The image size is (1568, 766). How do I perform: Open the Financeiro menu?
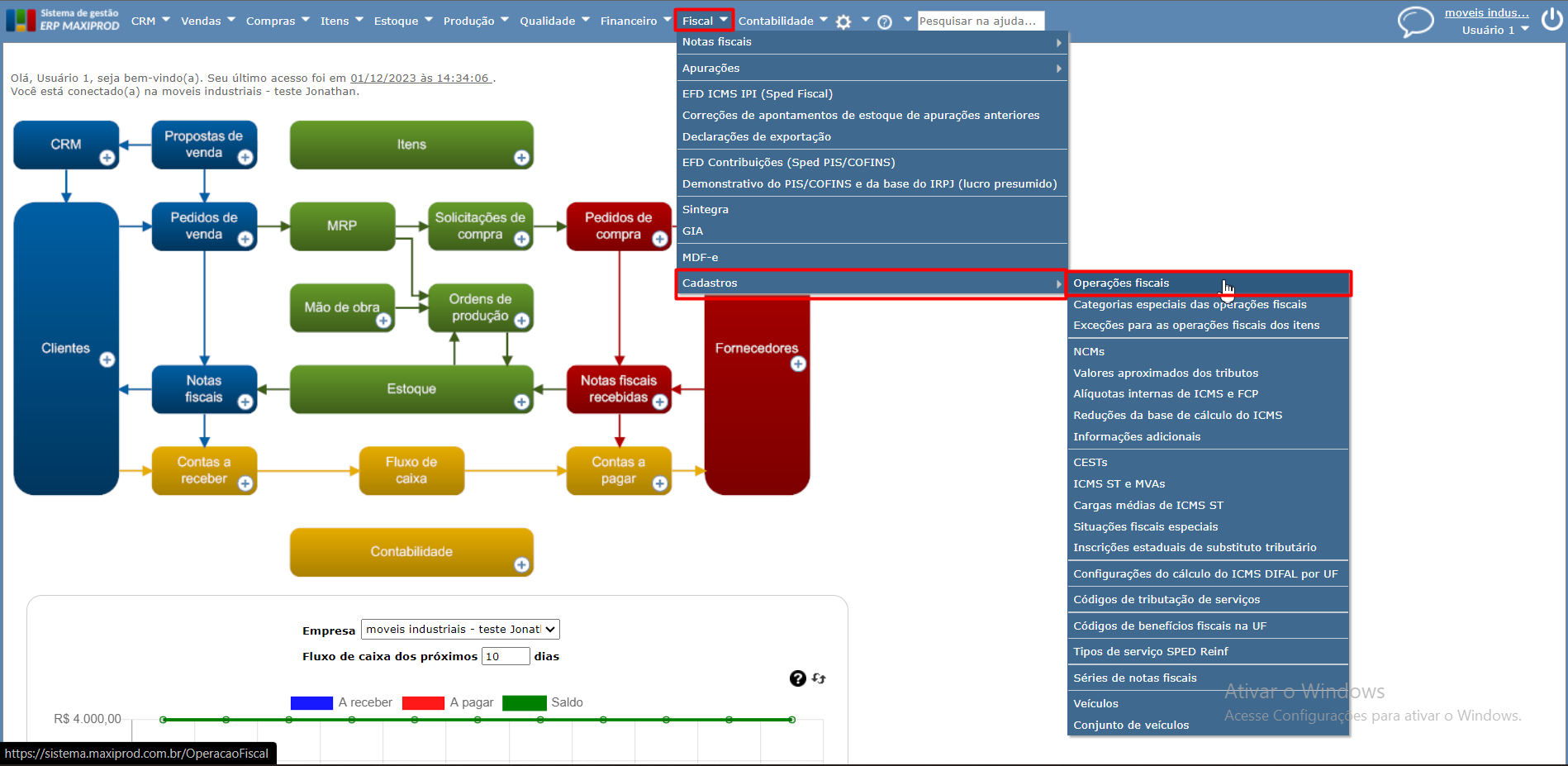tap(635, 21)
